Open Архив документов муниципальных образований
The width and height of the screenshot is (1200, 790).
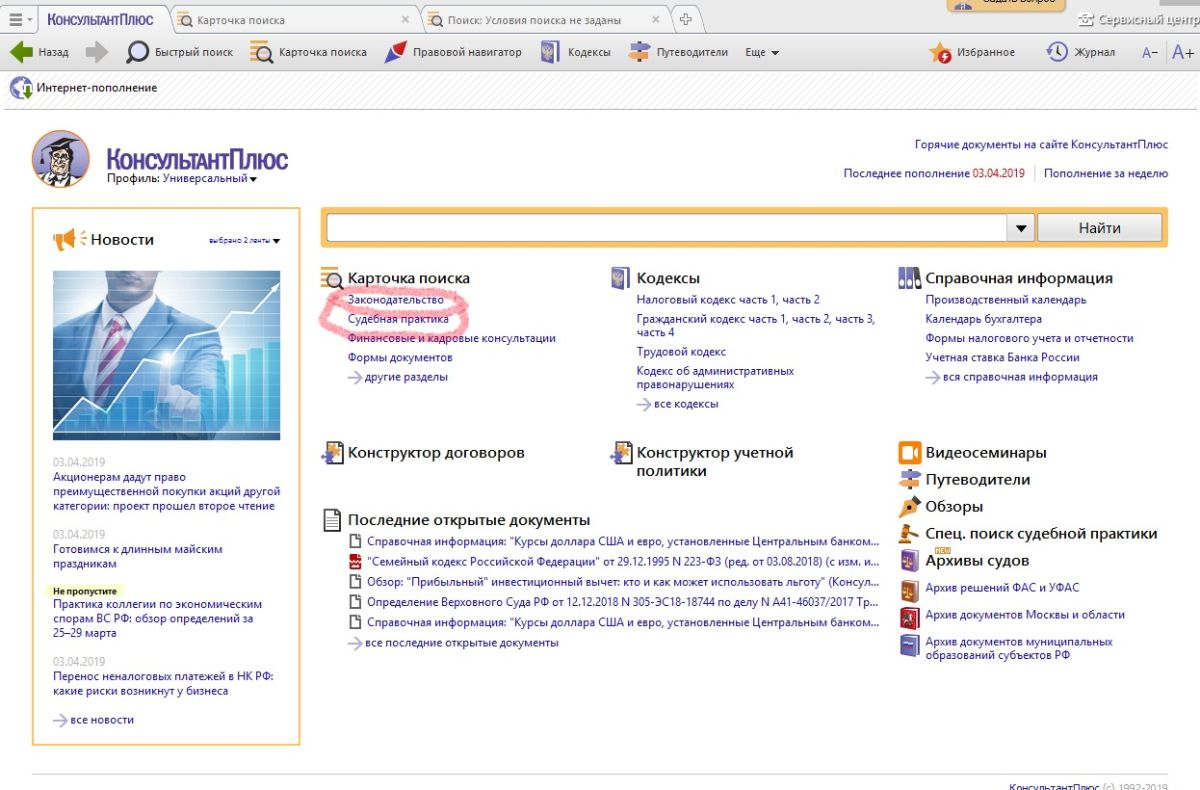pos(1019,648)
